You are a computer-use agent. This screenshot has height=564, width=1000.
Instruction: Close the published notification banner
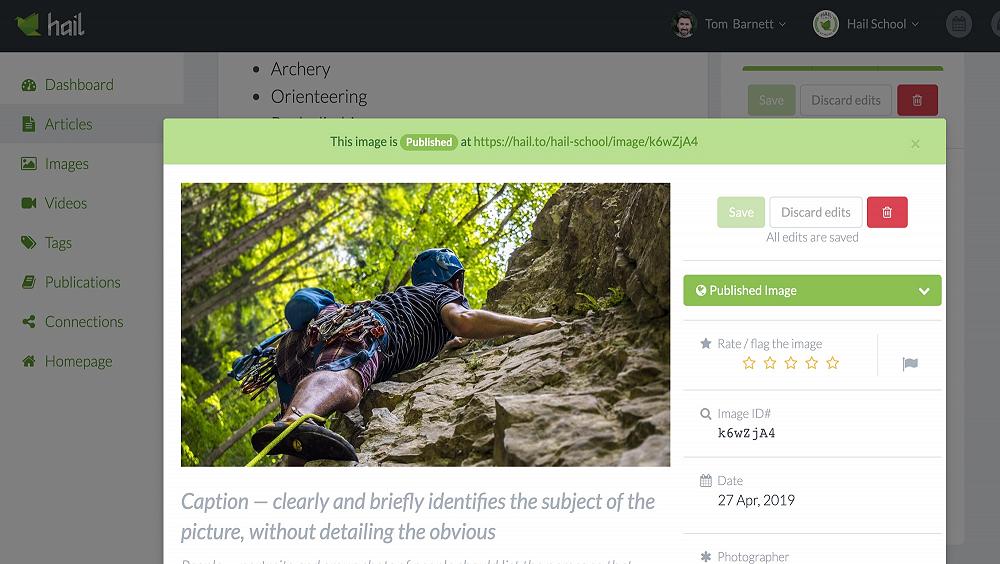coord(915,144)
